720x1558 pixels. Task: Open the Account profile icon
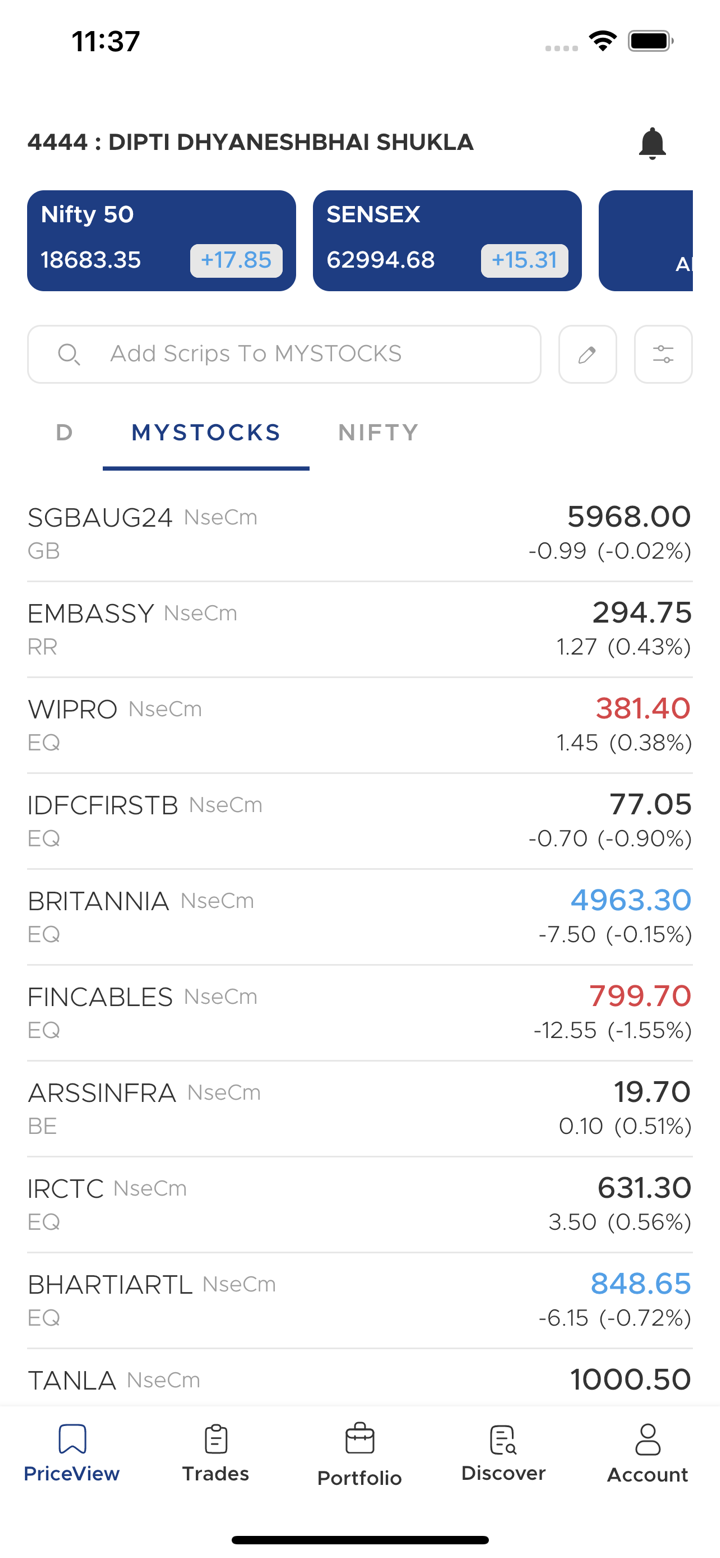[x=647, y=1440]
